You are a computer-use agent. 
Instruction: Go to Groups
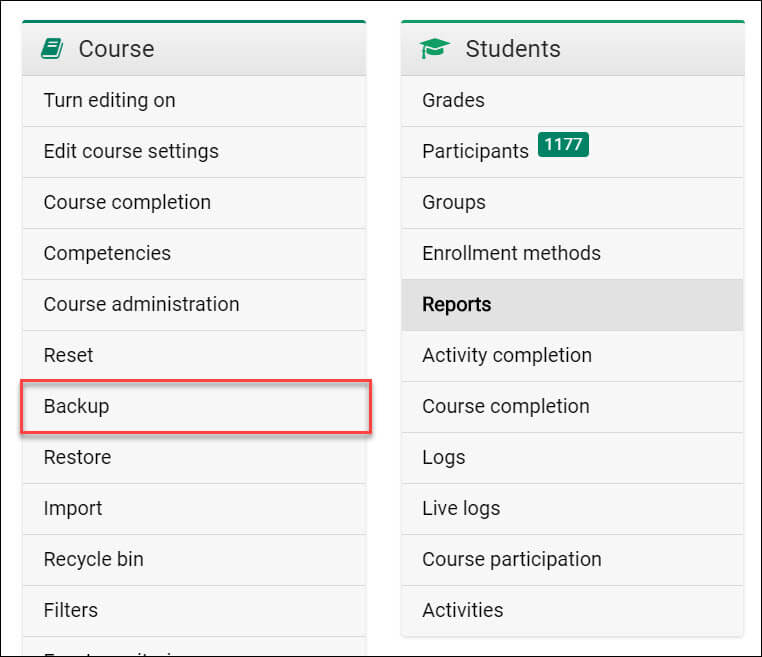coord(572,203)
